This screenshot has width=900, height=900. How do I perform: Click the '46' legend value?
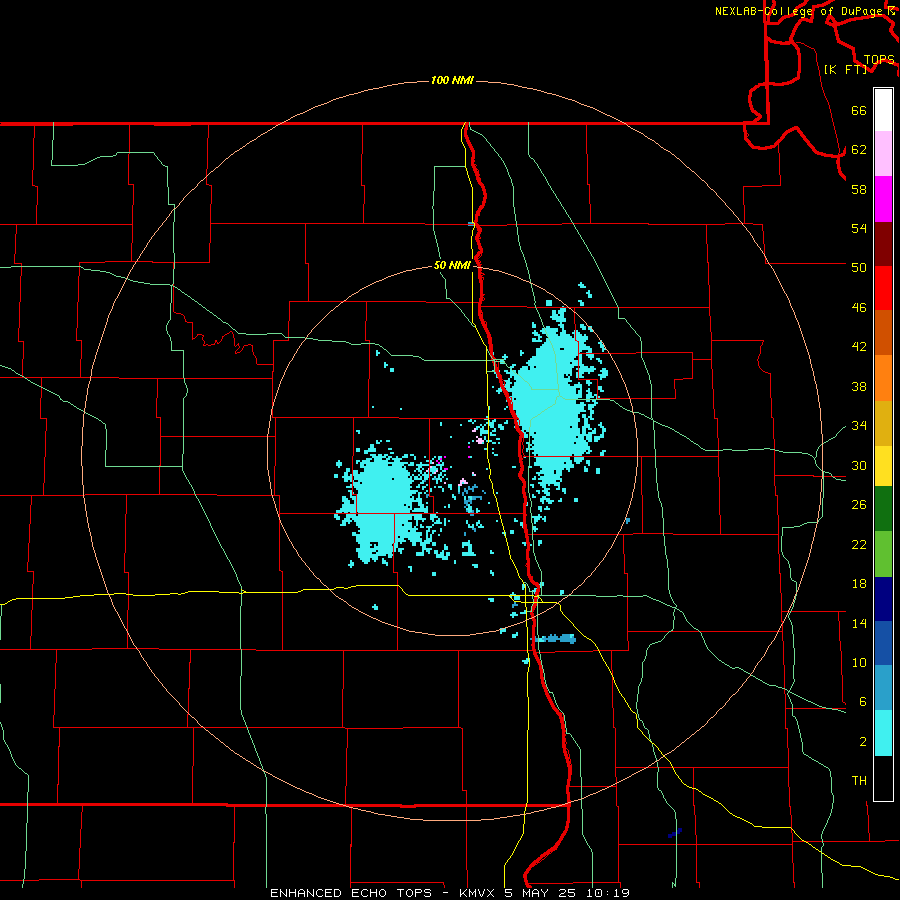tap(859, 307)
